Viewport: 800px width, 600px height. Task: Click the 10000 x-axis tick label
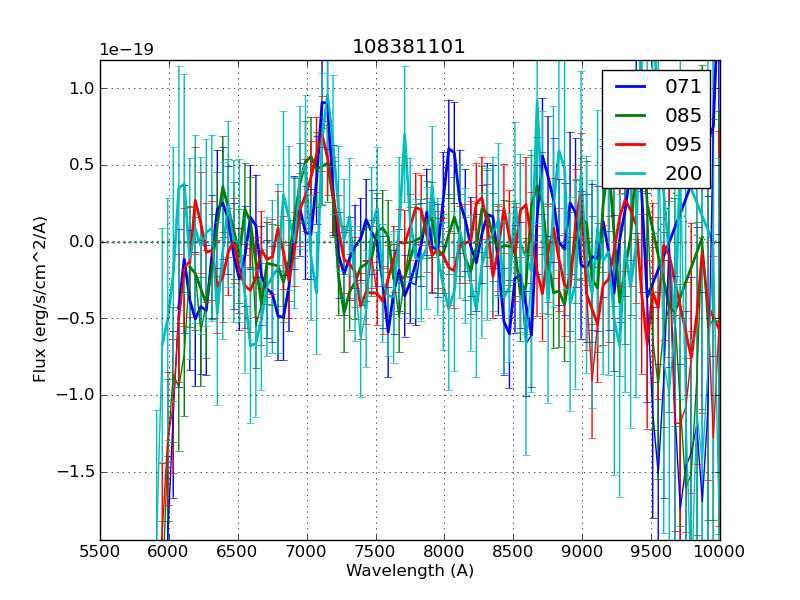click(719, 551)
